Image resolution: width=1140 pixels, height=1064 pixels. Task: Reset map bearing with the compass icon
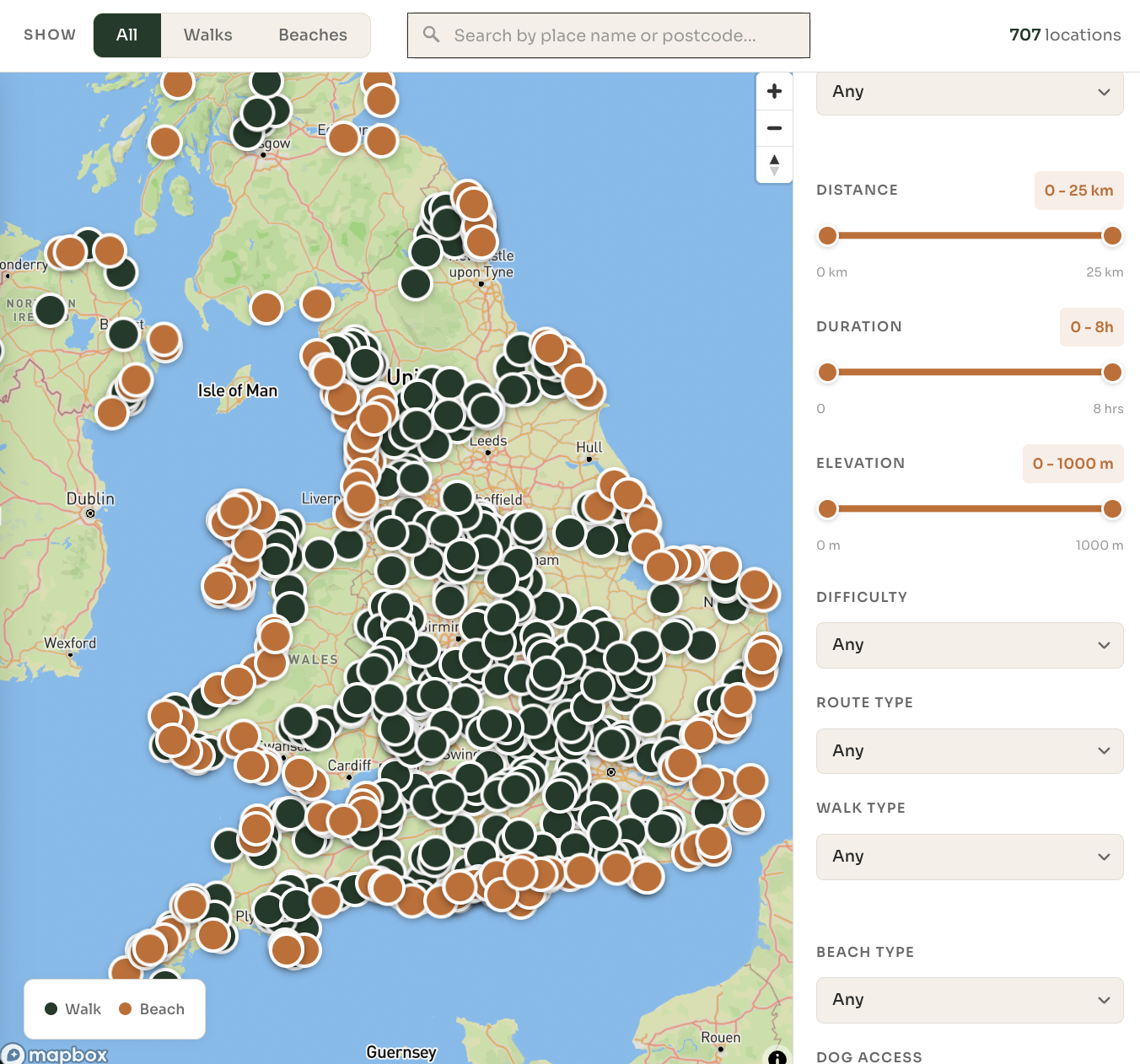(x=774, y=164)
